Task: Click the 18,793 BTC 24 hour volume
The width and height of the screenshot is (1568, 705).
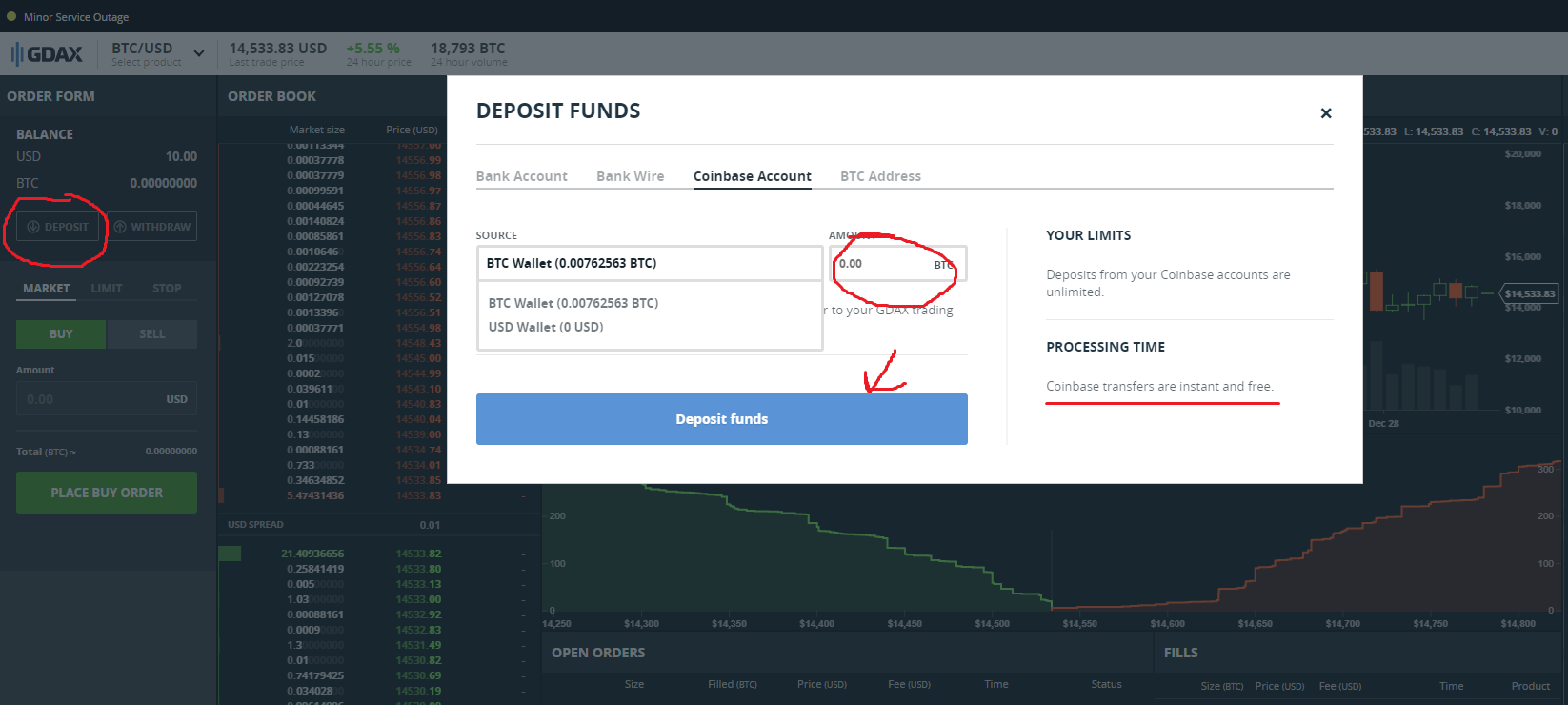Action: (468, 48)
